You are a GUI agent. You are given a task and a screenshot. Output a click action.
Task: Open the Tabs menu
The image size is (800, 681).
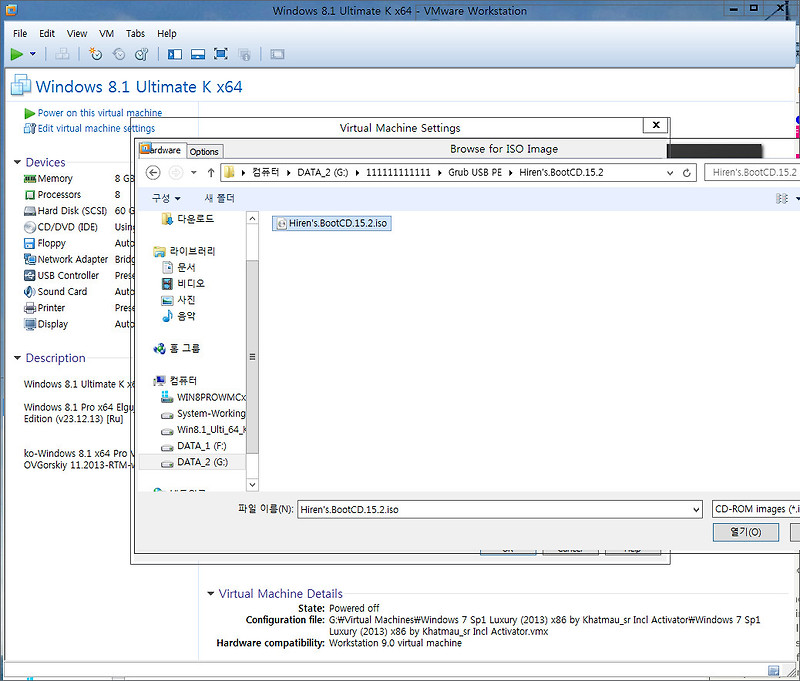[135, 34]
